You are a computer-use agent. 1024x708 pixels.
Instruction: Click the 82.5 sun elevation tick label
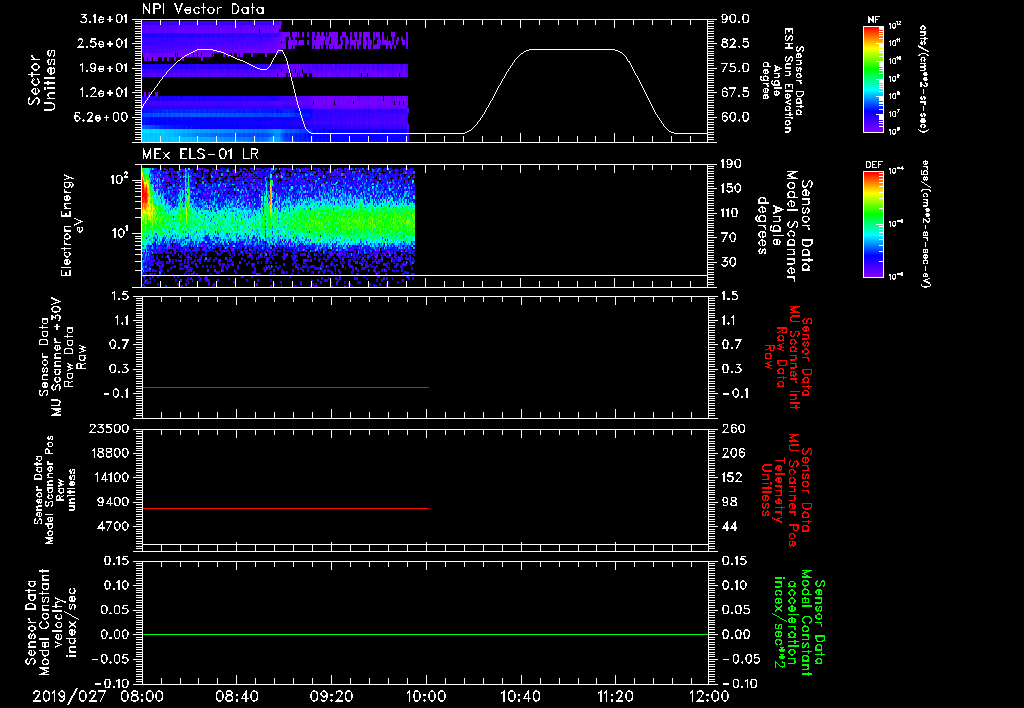[x=735, y=43]
